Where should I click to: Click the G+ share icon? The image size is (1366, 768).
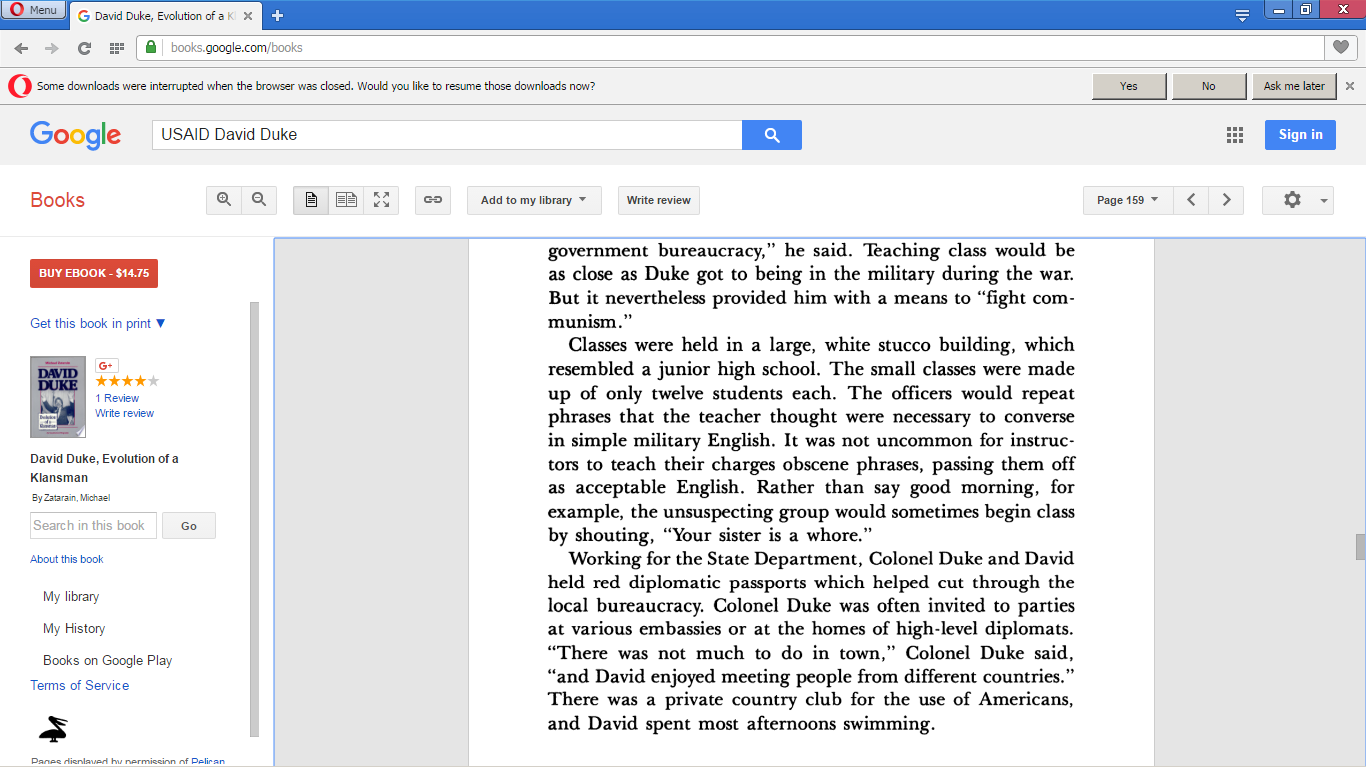click(107, 365)
